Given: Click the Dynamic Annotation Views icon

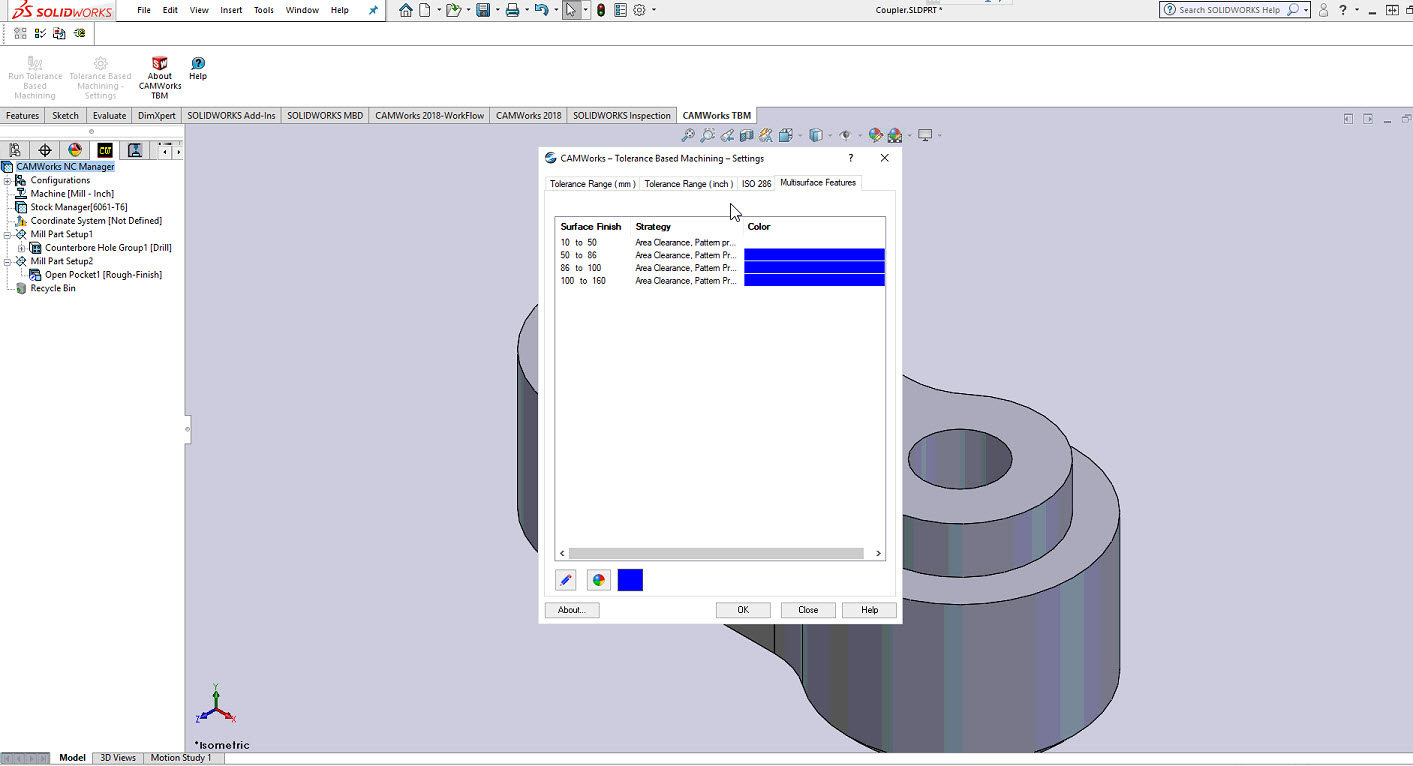Looking at the screenshot, I should click(766, 135).
